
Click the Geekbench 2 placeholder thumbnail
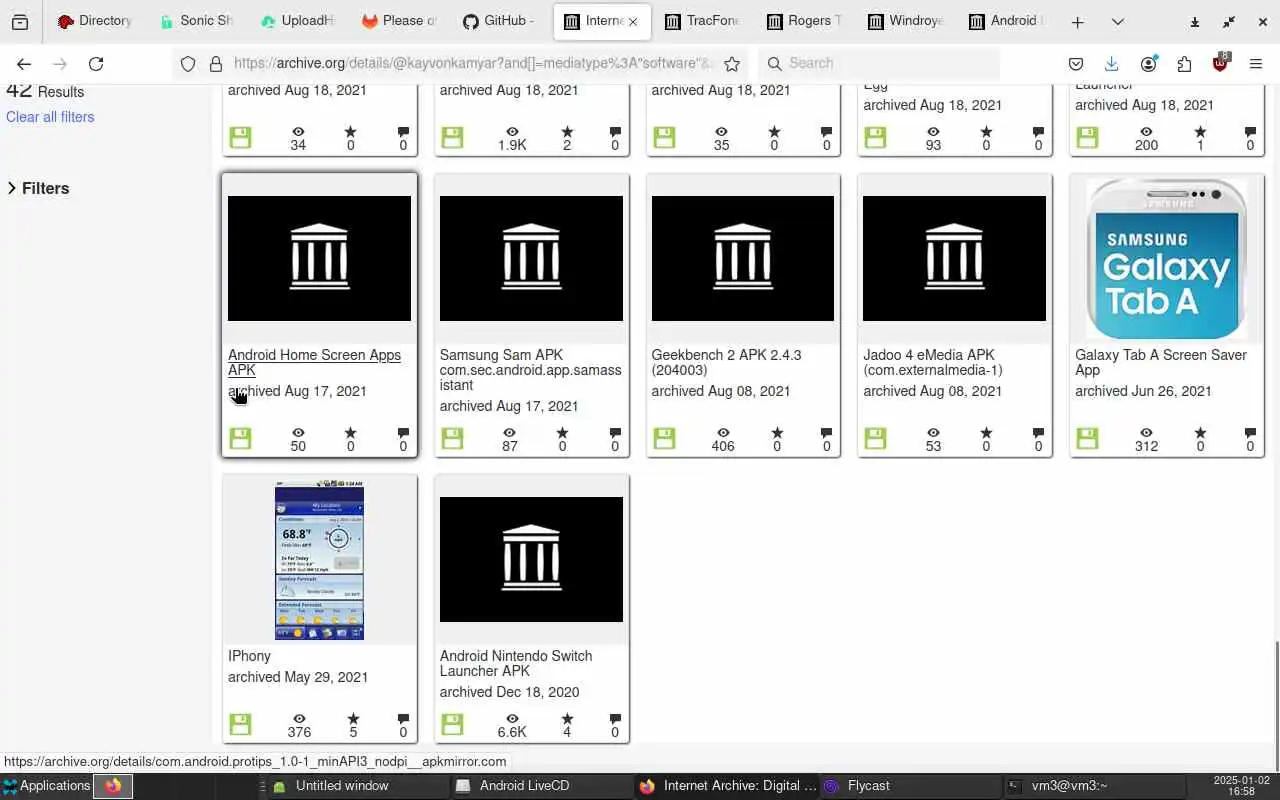(743, 258)
